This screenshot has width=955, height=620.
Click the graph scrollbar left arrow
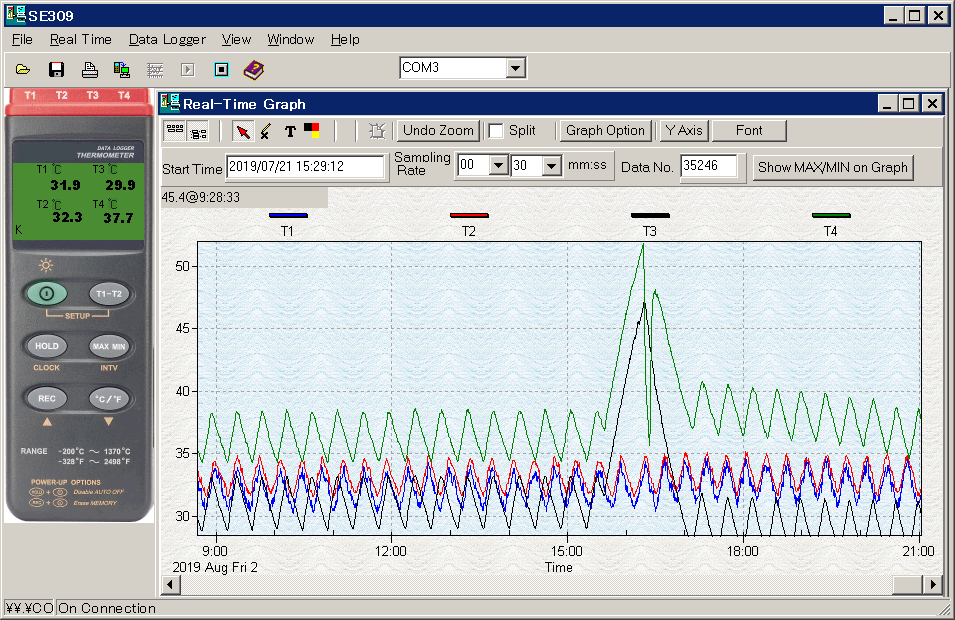pyautogui.click(x=171, y=585)
